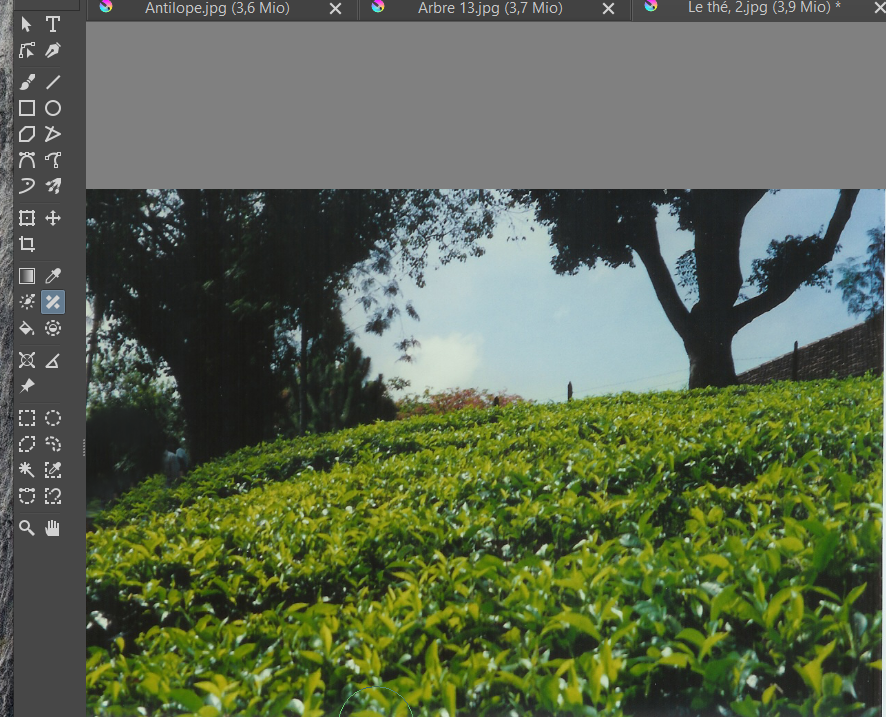The height and width of the screenshot is (717, 886).
Task: Select the Gradient tool
Action: 27,276
